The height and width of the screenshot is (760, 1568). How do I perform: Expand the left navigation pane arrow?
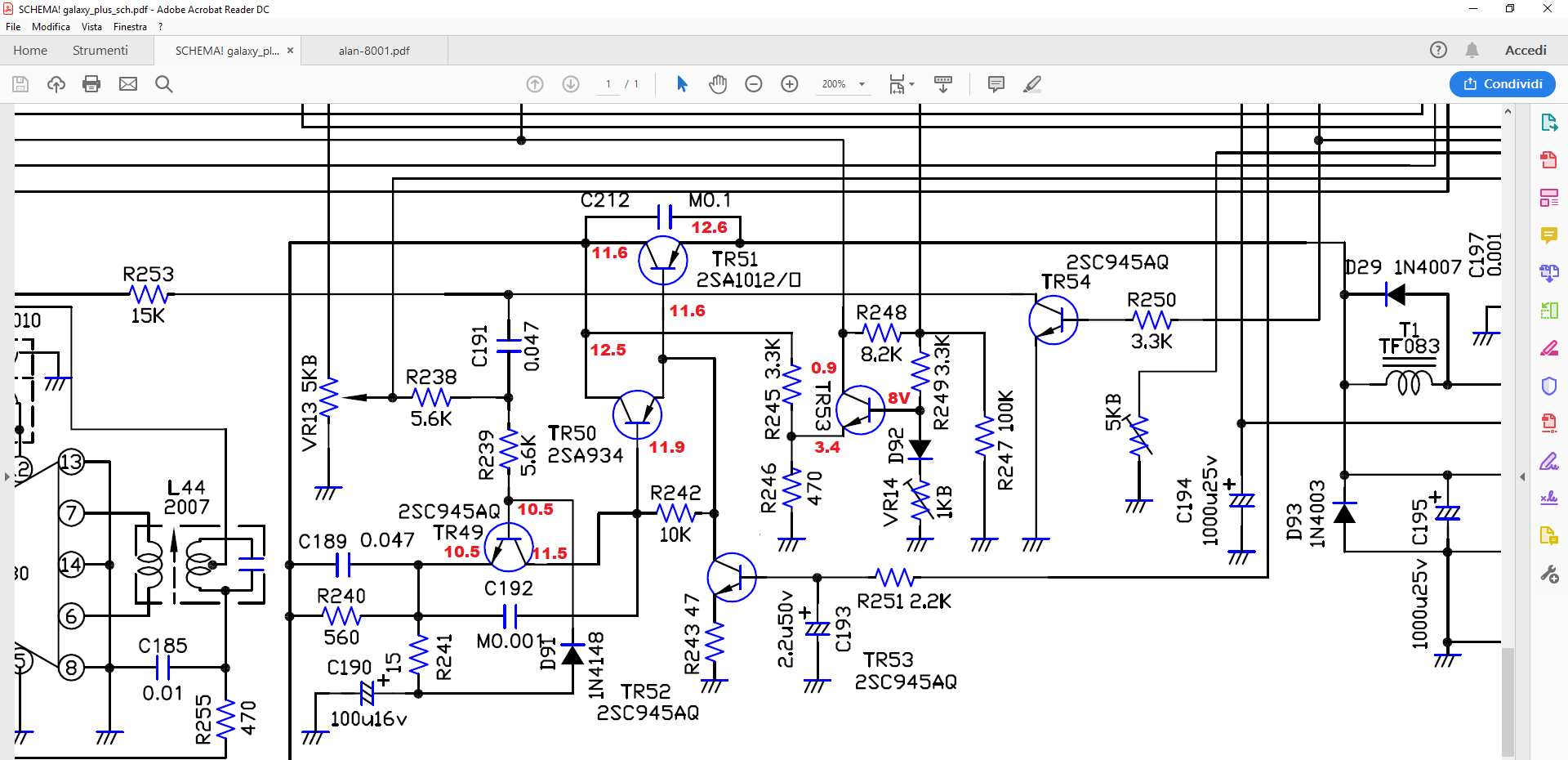pos(7,476)
